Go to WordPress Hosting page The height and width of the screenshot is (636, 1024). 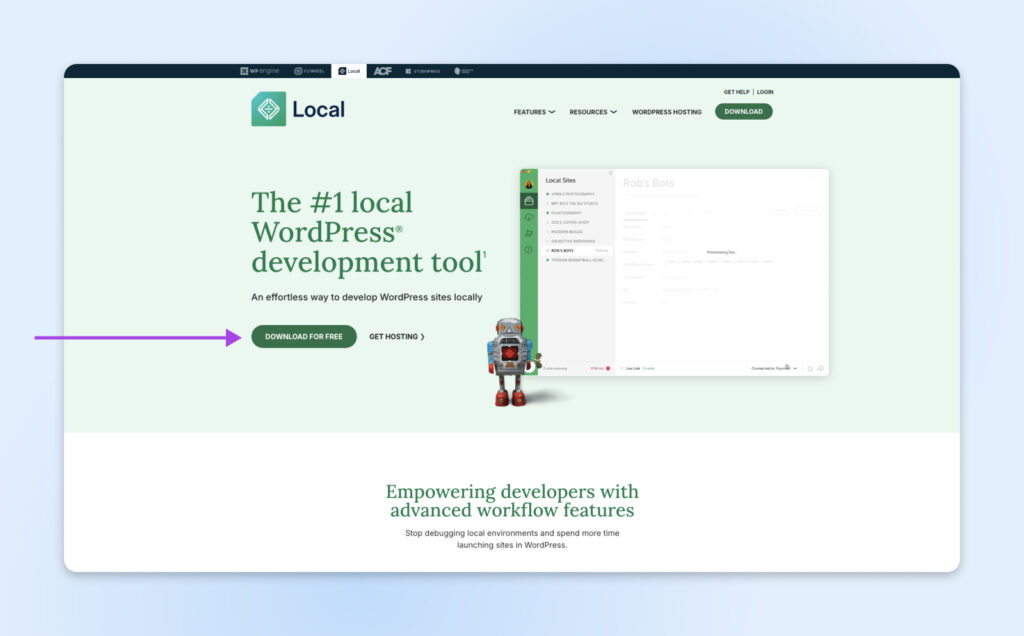coord(666,112)
